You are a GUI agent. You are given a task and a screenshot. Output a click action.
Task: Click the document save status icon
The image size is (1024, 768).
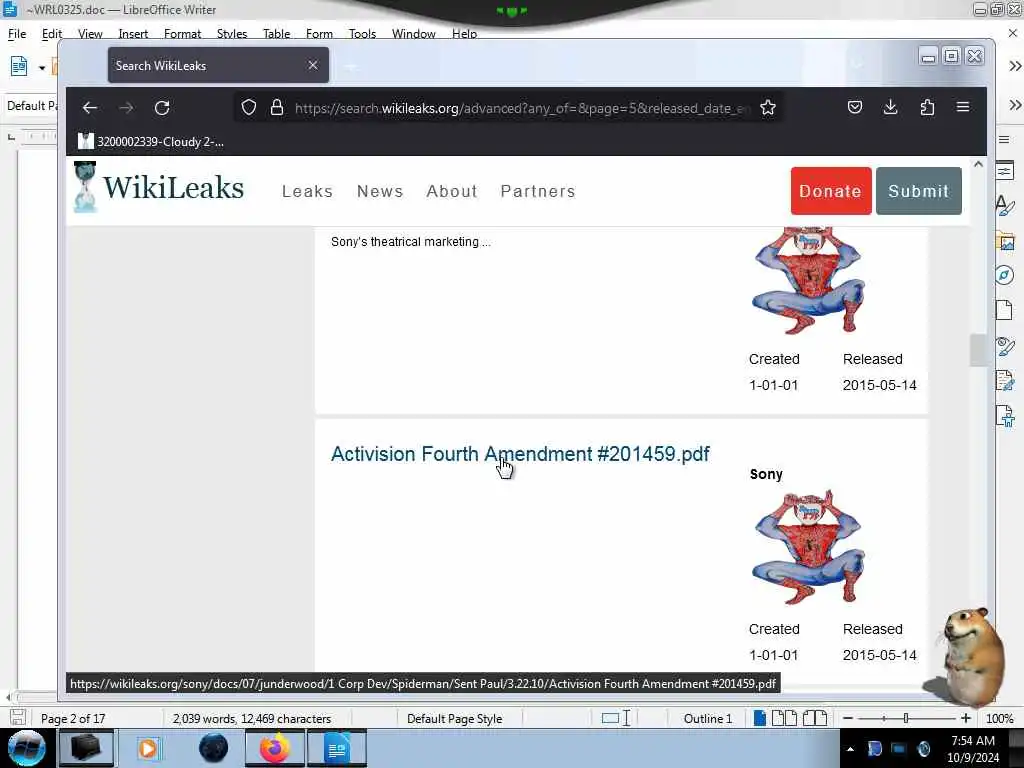18,718
